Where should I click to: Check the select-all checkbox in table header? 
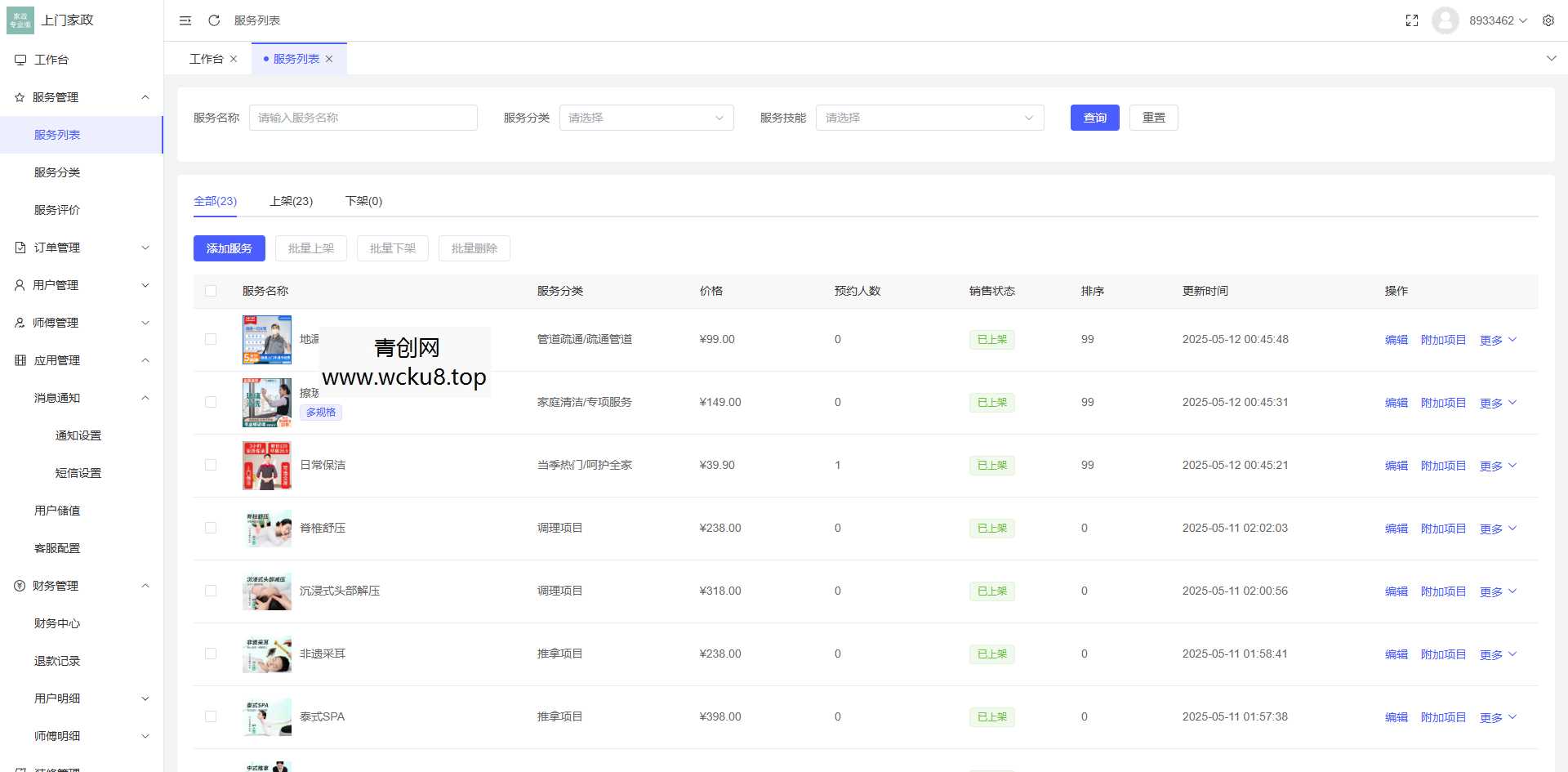click(x=211, y=290)
